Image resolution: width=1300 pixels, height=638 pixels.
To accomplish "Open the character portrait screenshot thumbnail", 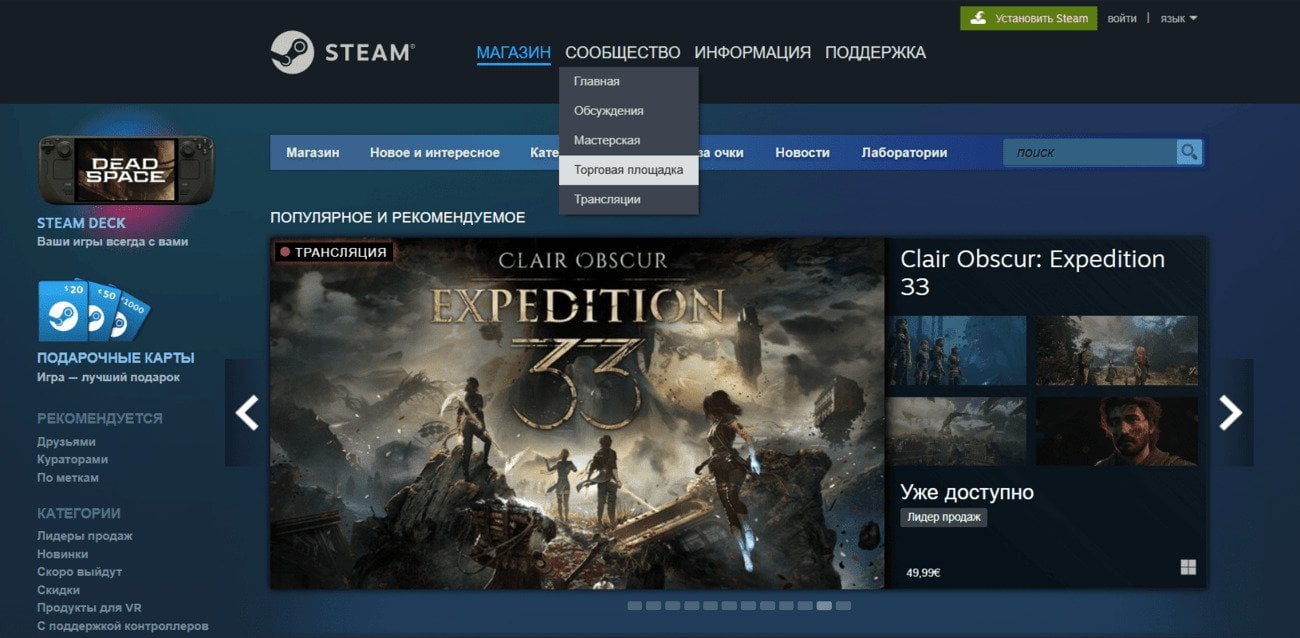I will tap(1116, 431).
